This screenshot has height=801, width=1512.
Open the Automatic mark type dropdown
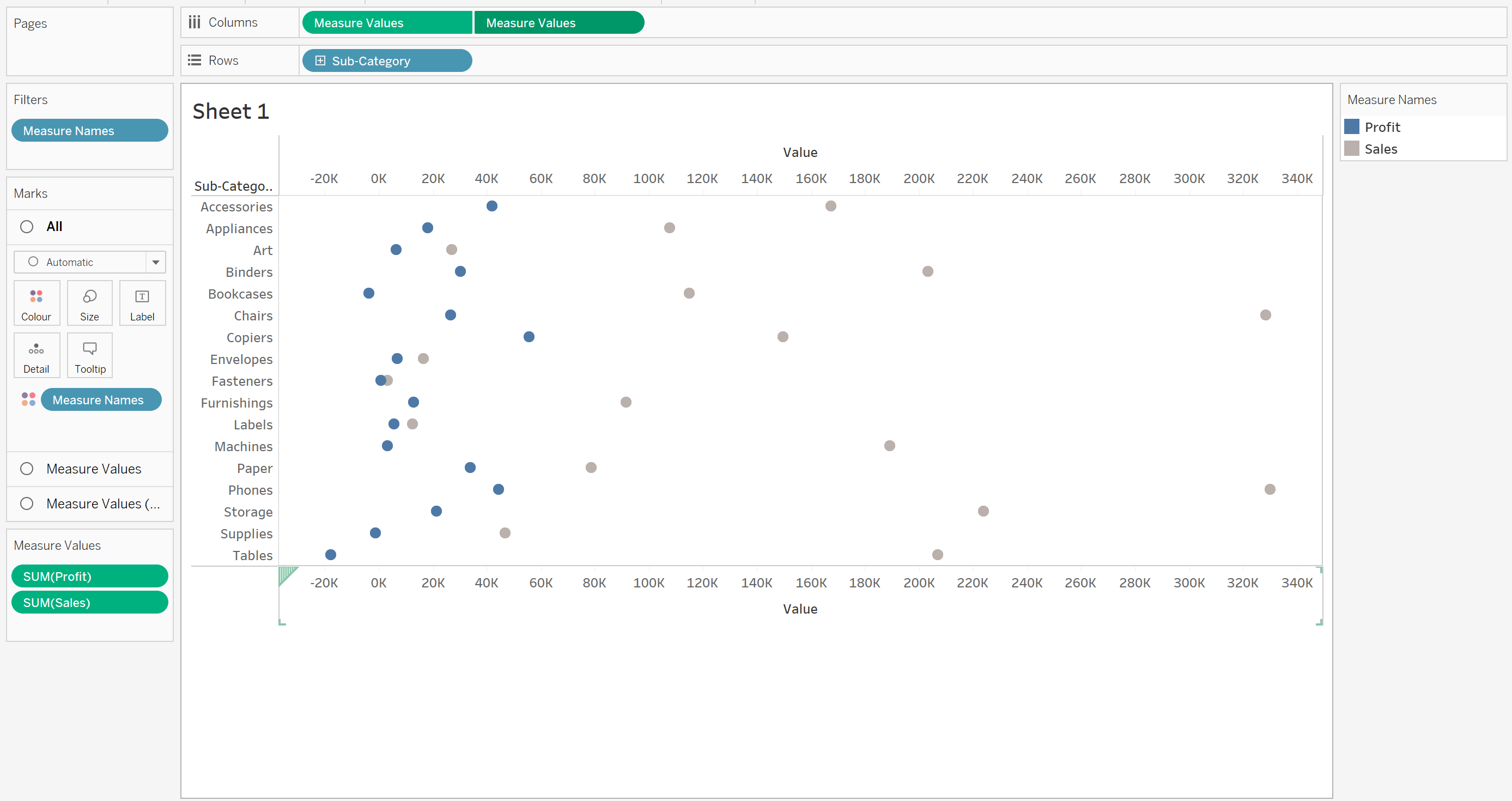pyautogui.click(x=155, y=262)
